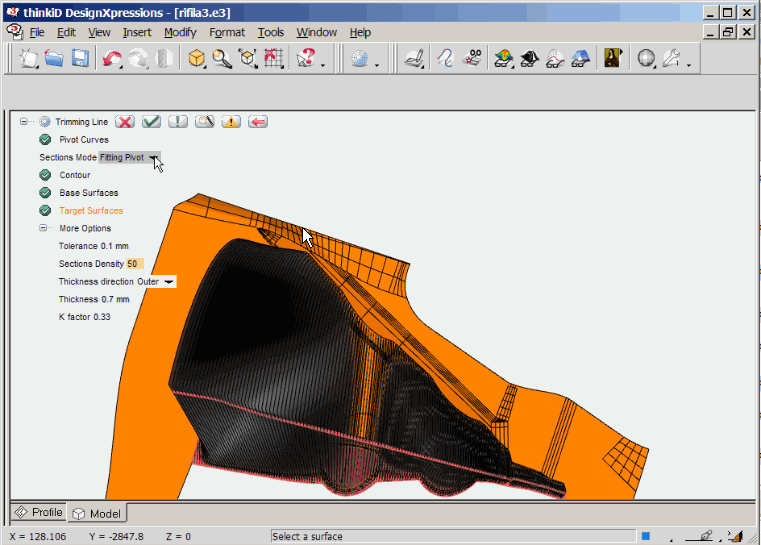This screenshot has width=761, height=545.
Task: Cancel the Trimming Line command with red X
Action: pos(125,122)
